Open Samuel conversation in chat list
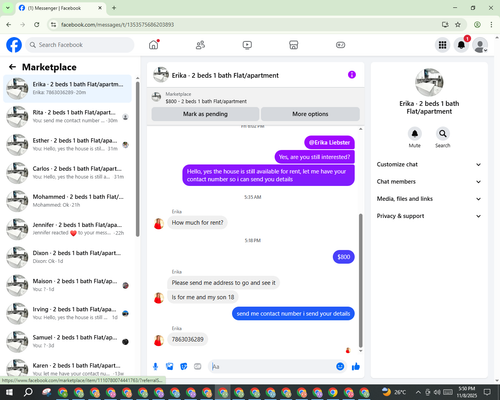The width and height of the screenshot is (500, 400). pos(68,341)
